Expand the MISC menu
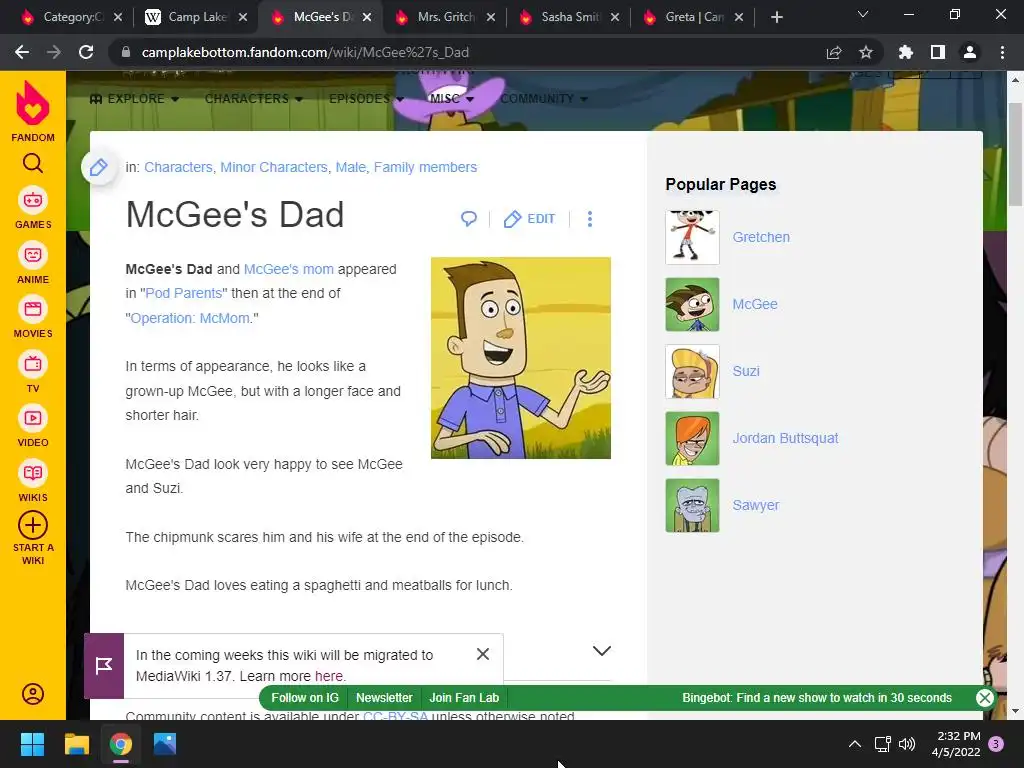The width and height of the screenshot is (1024, 768). click(x=452, y=99)
